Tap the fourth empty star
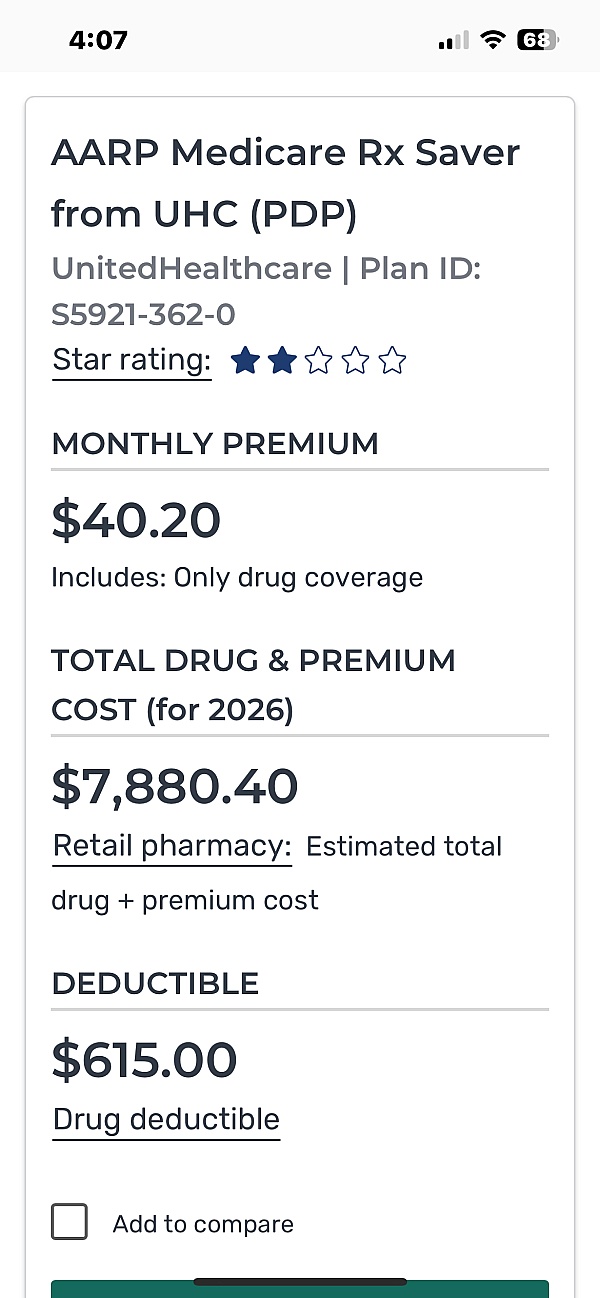 pyautogui.click(x=356, y=361)
